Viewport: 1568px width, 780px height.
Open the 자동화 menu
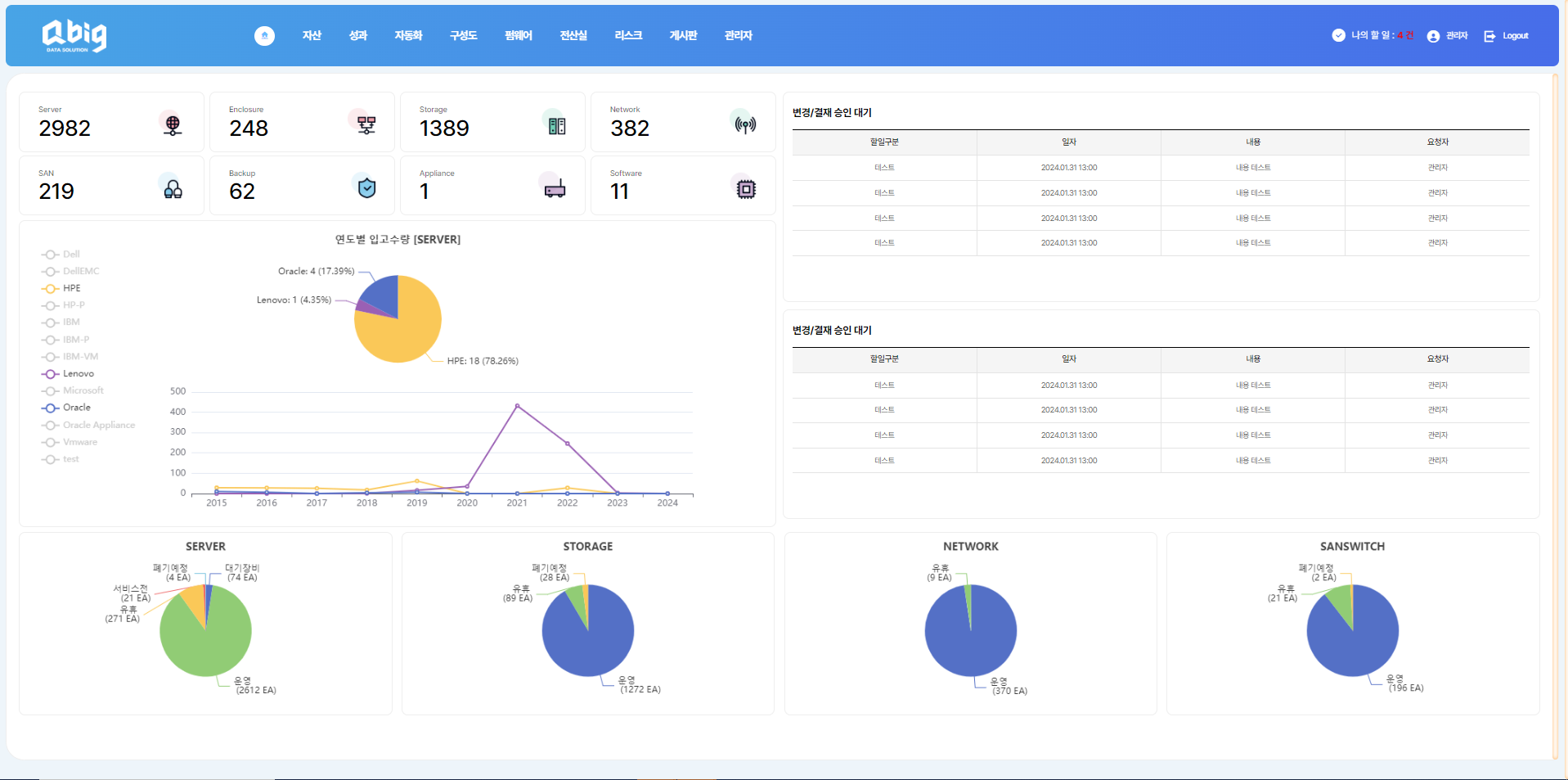click(408, 35)
